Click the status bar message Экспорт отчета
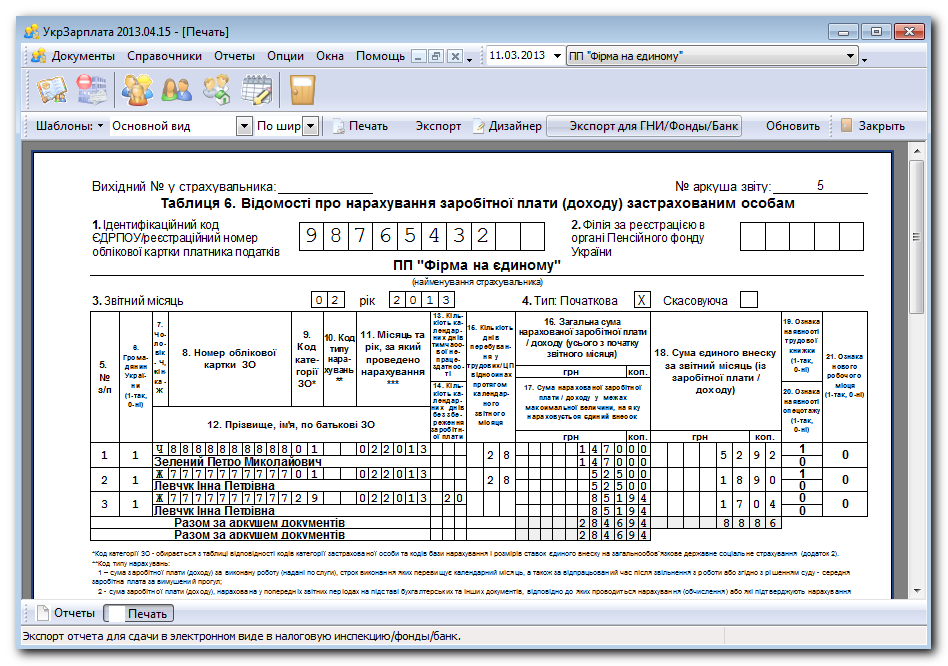The height and width of the screenshot is (666, 948). 241,636
